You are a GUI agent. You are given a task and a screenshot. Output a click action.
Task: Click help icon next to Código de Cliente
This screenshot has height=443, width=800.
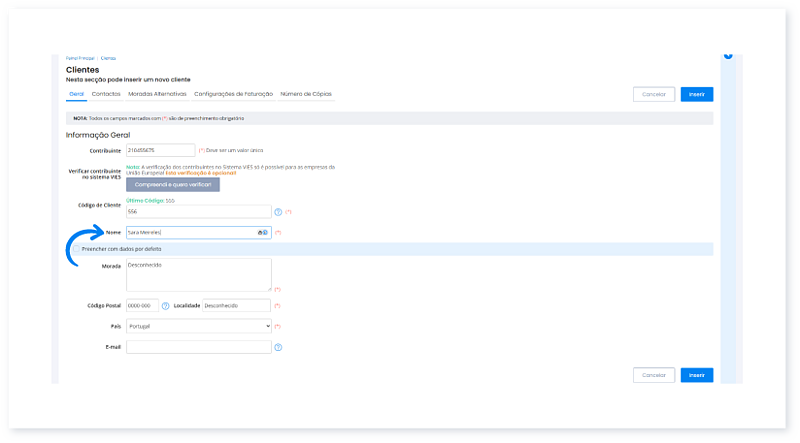[x=278, y=212]
